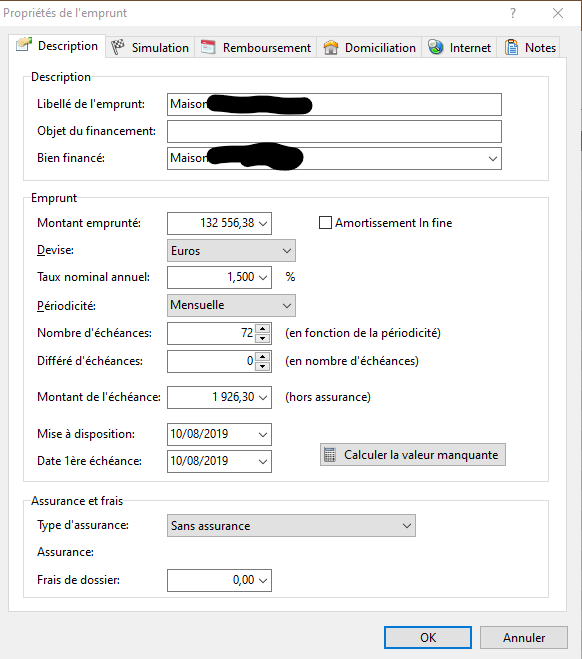
Task: Click the help question mark icon
Action: point(513,13)
